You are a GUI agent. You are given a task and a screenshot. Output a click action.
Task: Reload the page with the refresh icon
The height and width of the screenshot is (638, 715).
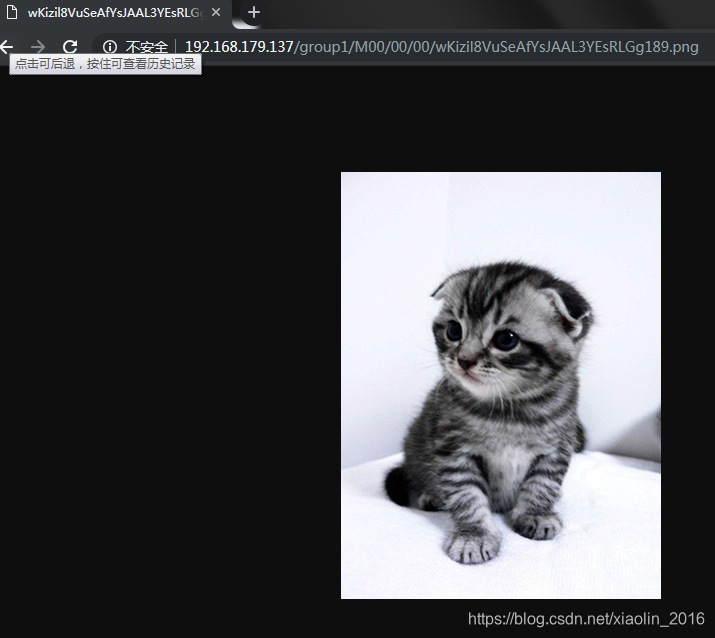tap(70, 47)
